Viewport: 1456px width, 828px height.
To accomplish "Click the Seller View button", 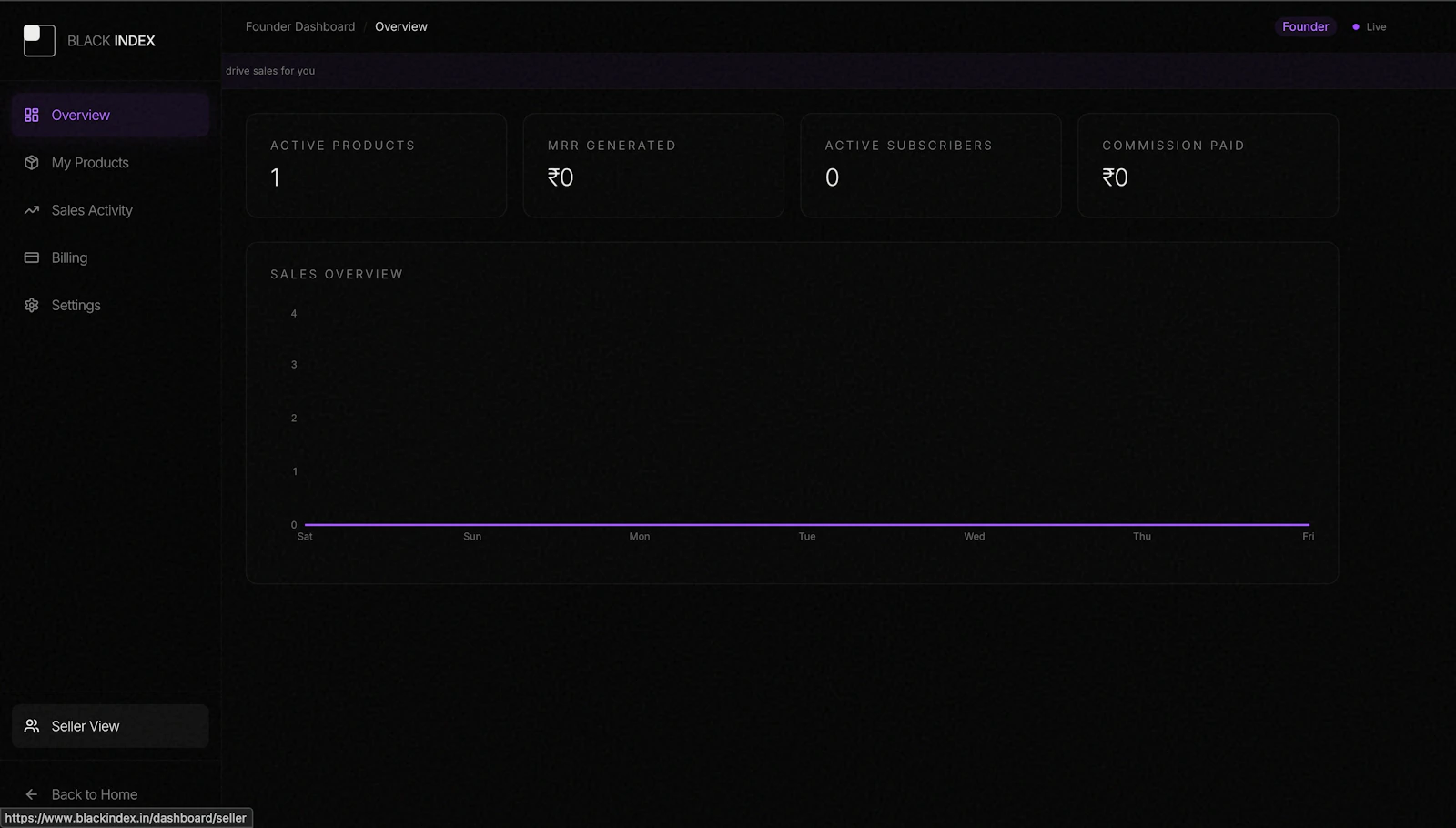I will [x=109, y=725].
